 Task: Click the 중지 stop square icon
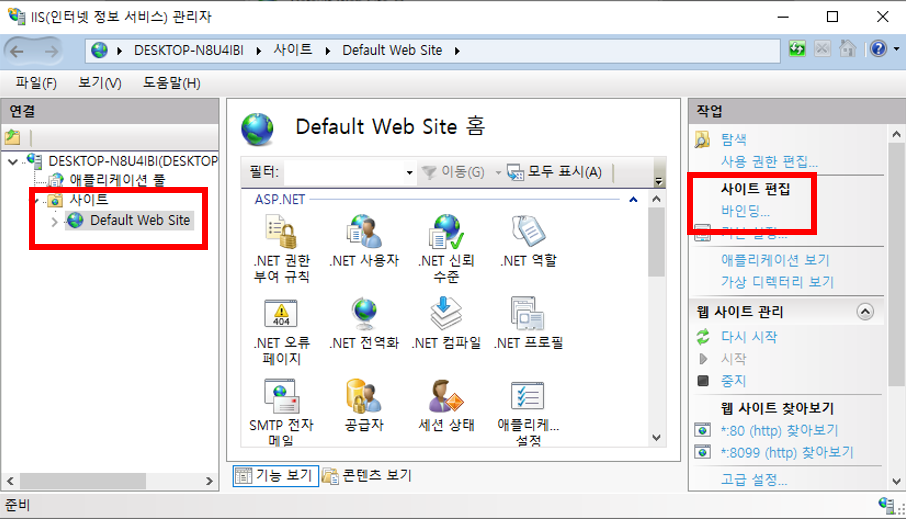point(703,381)
